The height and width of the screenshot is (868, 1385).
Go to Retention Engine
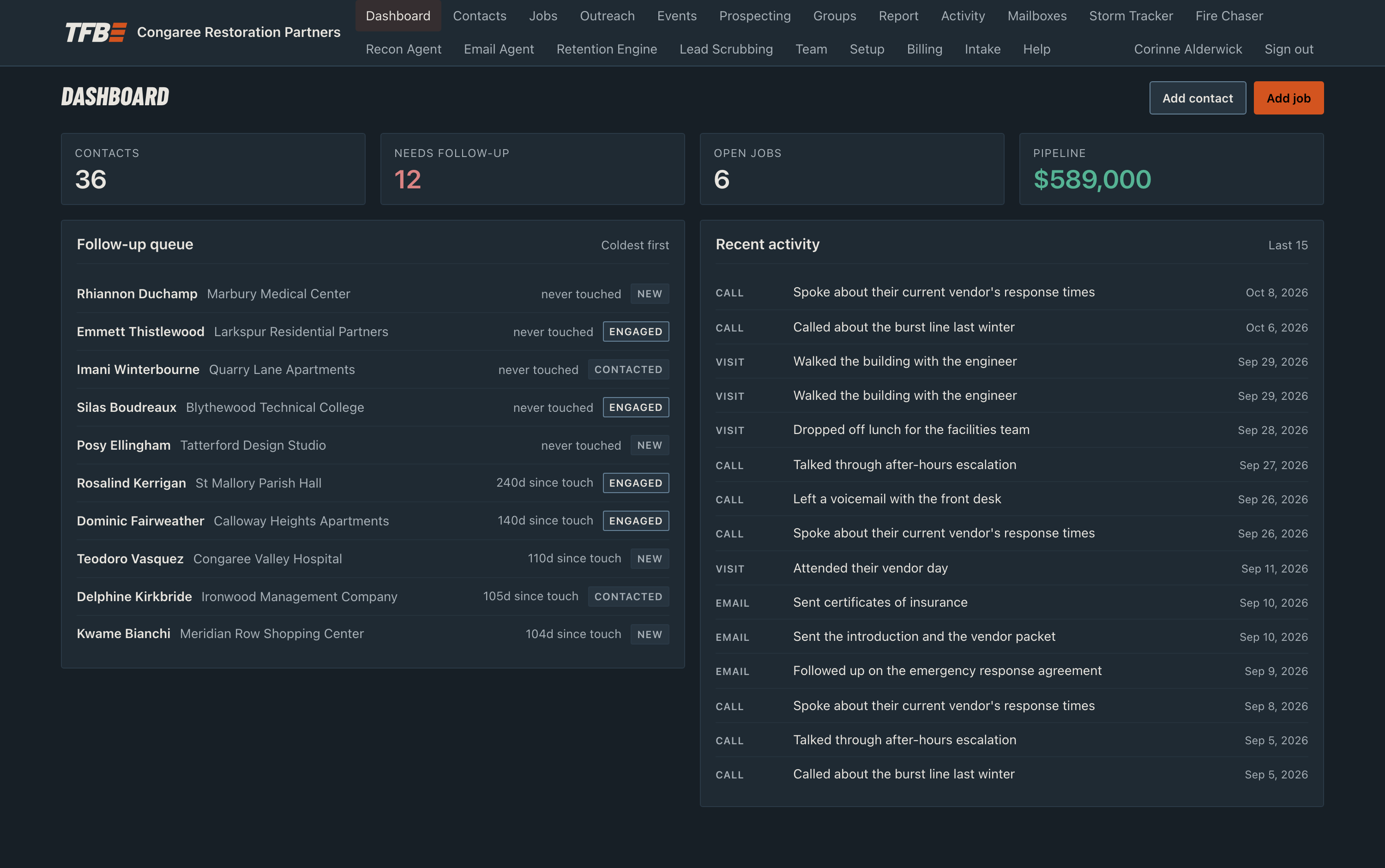pyautogui.click(x=607, y=49)
